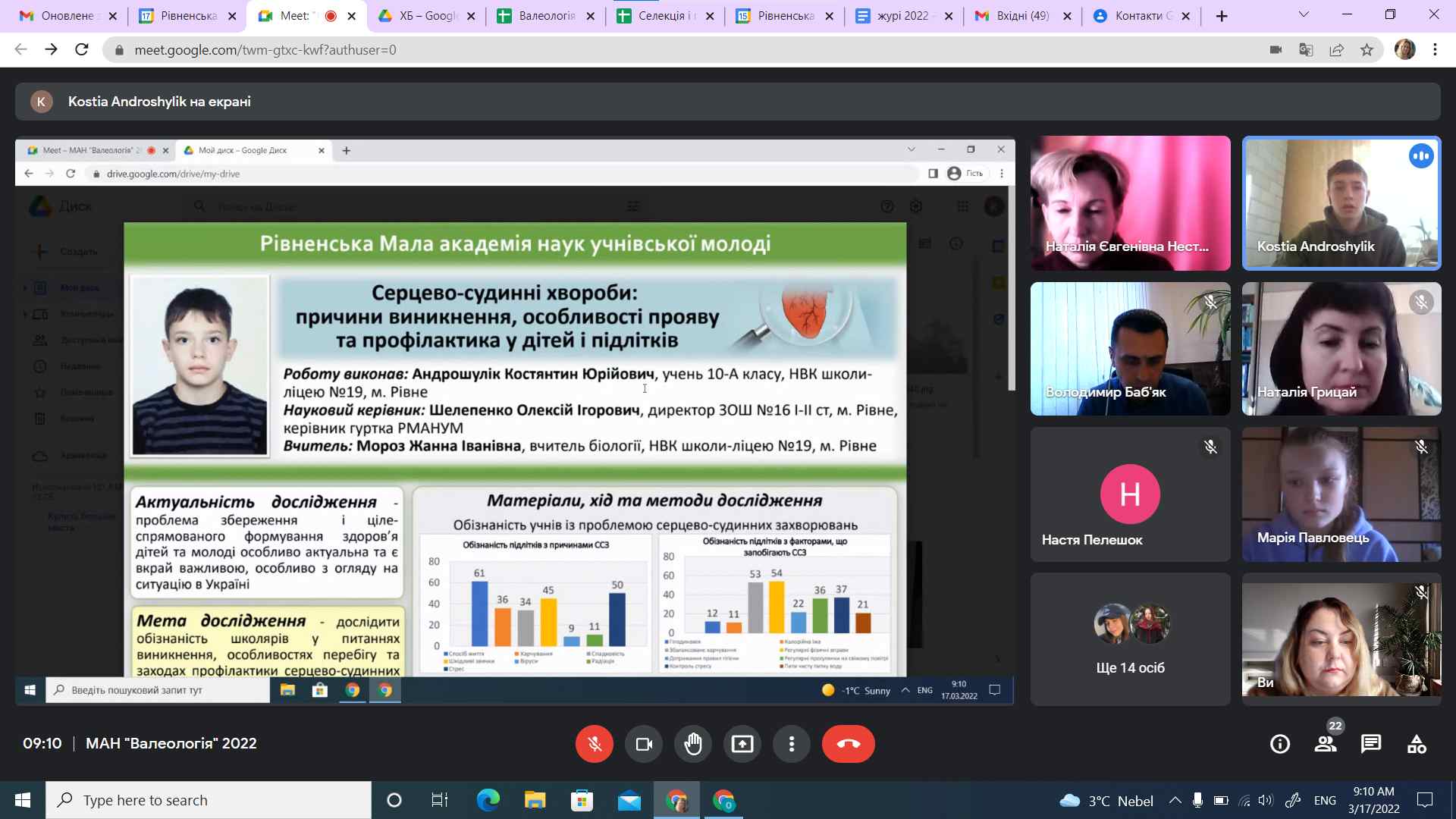The width and height of the screenshot is (1456, 819).
Task: Click translate page icon in address bar
Action: coord(1306,50)
